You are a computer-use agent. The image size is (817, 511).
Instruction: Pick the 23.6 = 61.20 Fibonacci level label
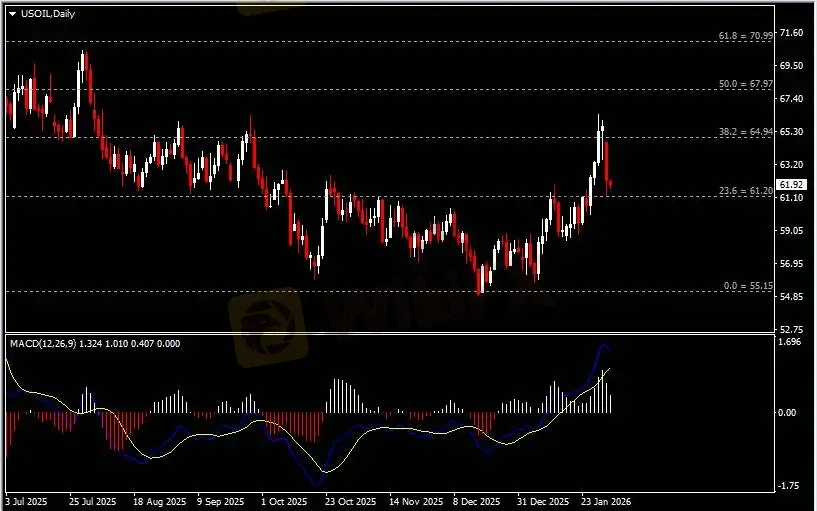pyautogui.click(x=745, y=191)
